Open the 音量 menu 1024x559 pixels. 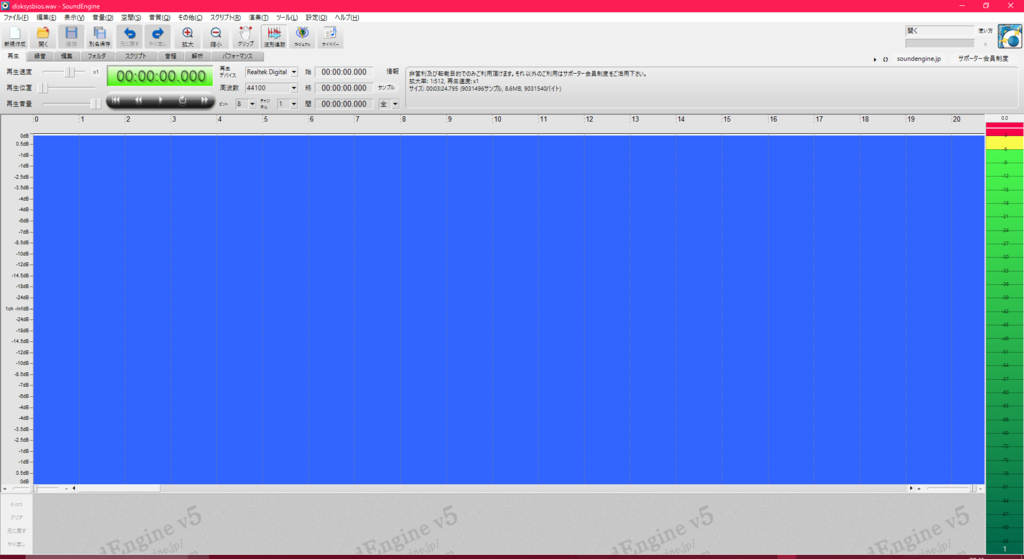pos(103,18)
